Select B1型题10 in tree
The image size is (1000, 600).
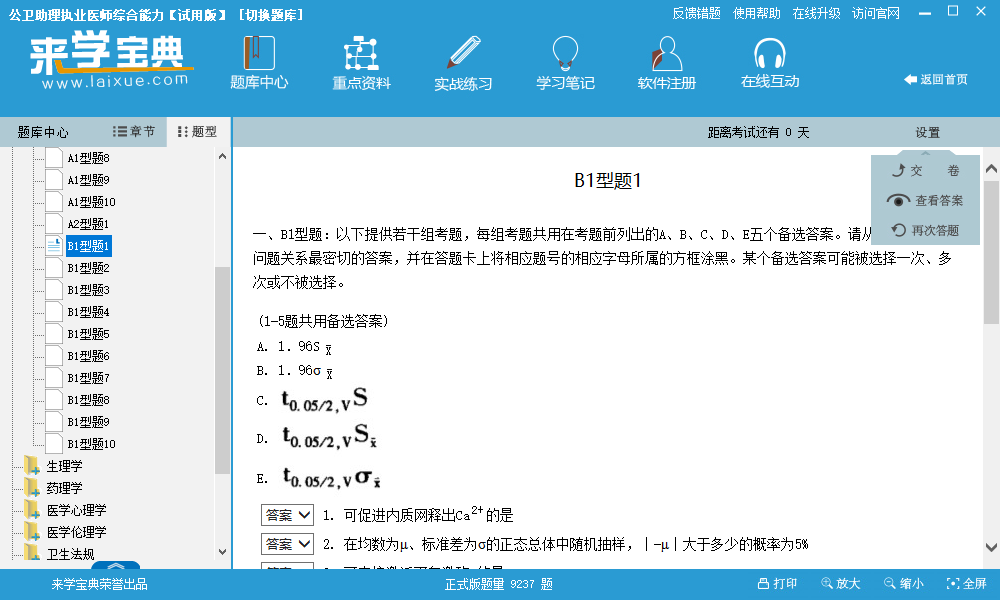coord(91,444)
